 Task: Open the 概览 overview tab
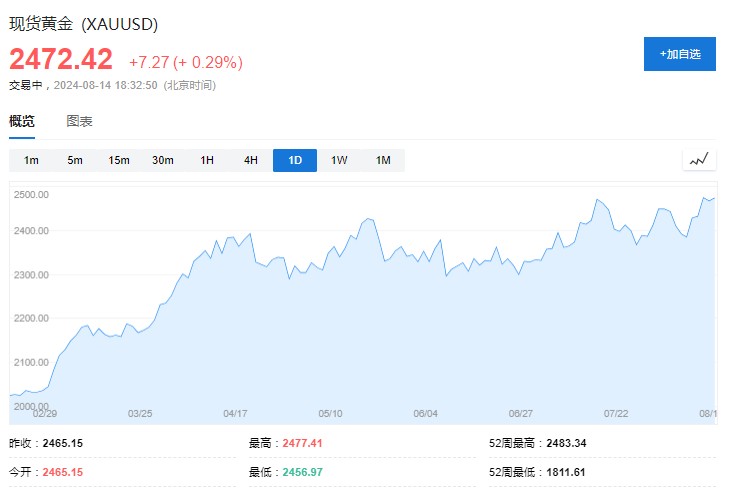pyautogui.click(x=22, y=121)
